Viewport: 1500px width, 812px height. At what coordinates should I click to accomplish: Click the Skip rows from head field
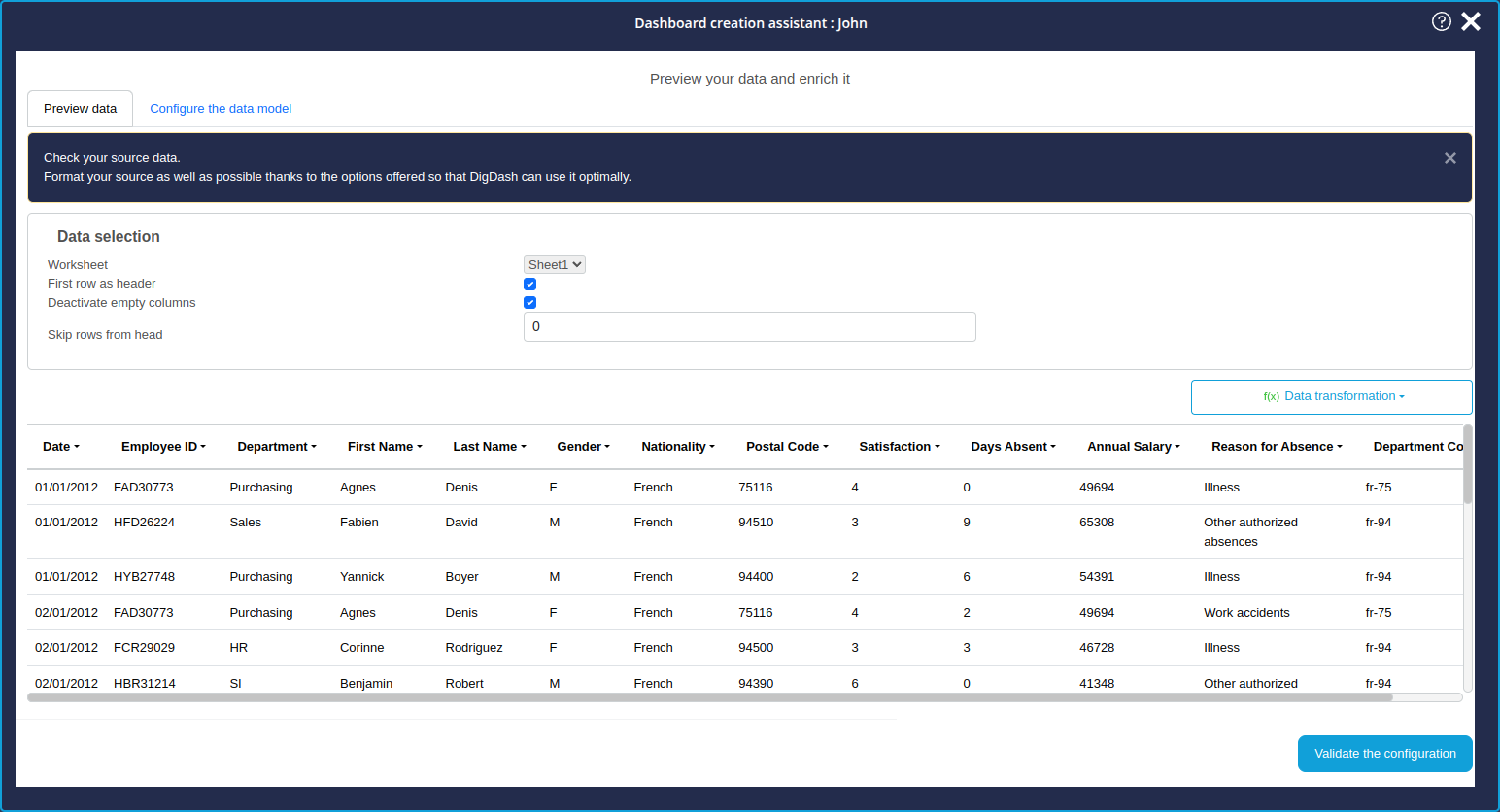(x=749, y=327)
